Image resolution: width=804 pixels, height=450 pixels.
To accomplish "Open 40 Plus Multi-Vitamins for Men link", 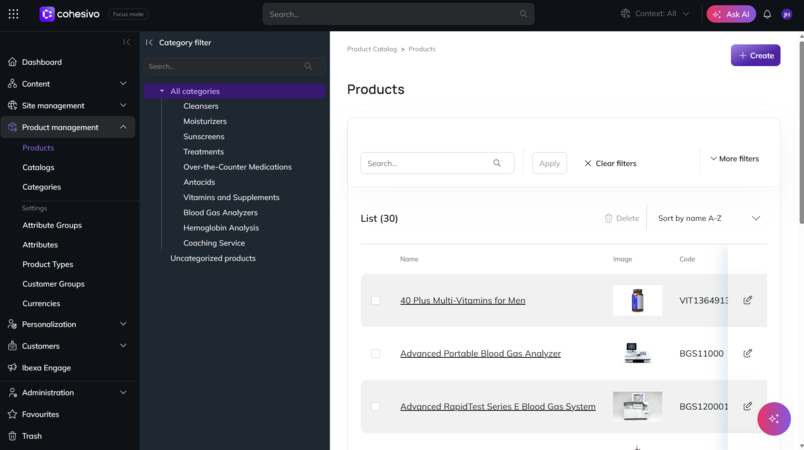I will coord(463,300).
